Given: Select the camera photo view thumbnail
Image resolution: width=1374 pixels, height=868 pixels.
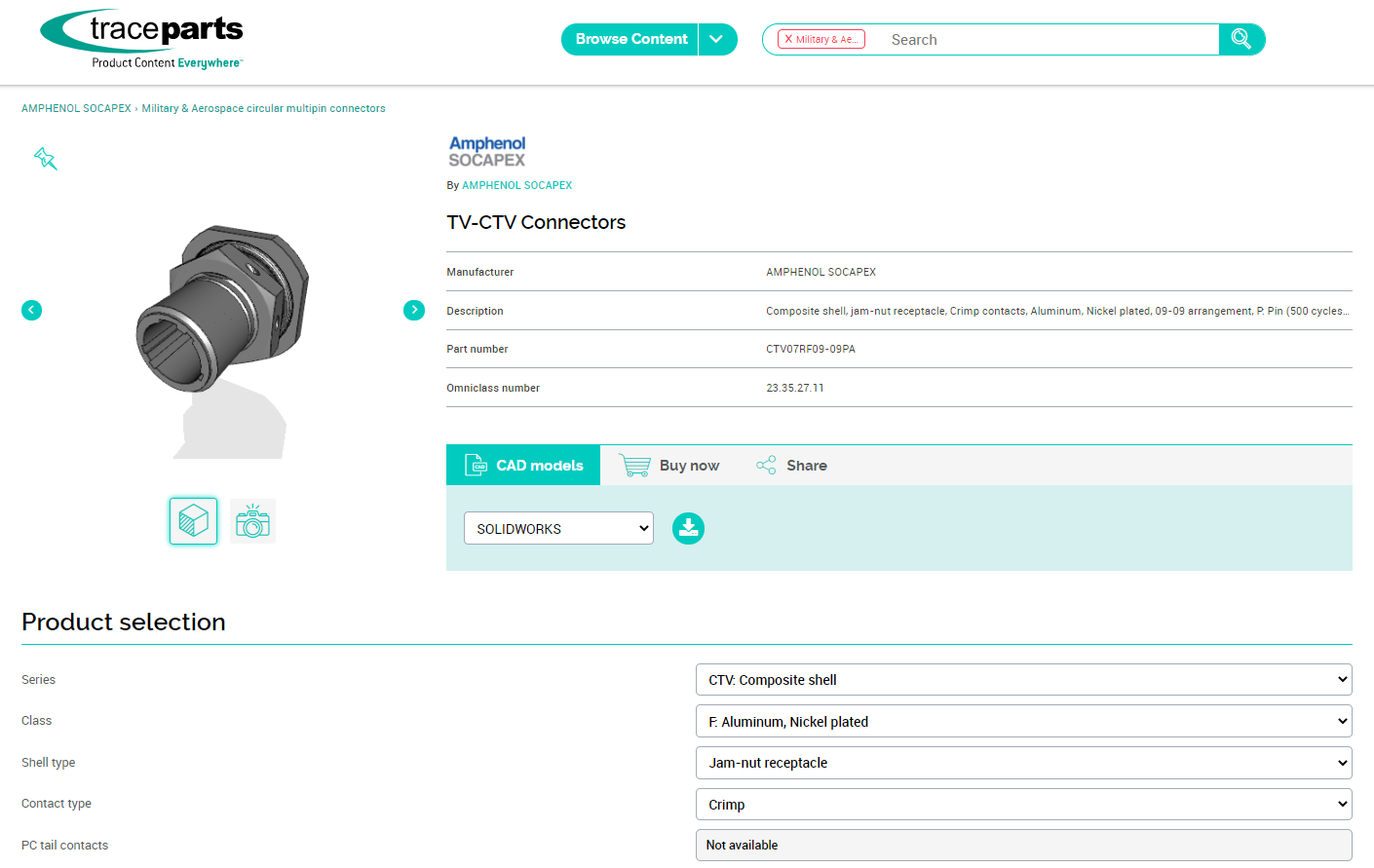Looking at the screenshot, I should [253, 521].
